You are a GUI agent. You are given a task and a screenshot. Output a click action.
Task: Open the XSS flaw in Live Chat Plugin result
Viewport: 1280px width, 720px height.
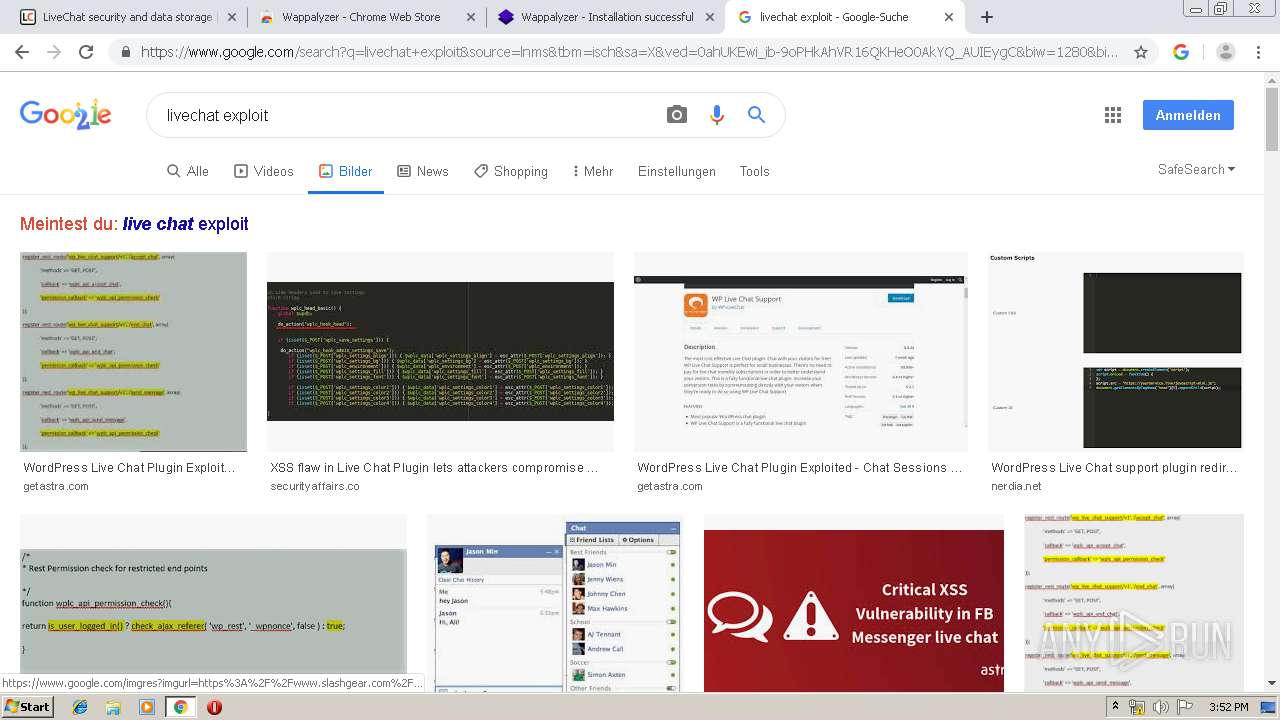tap(434, 467)
